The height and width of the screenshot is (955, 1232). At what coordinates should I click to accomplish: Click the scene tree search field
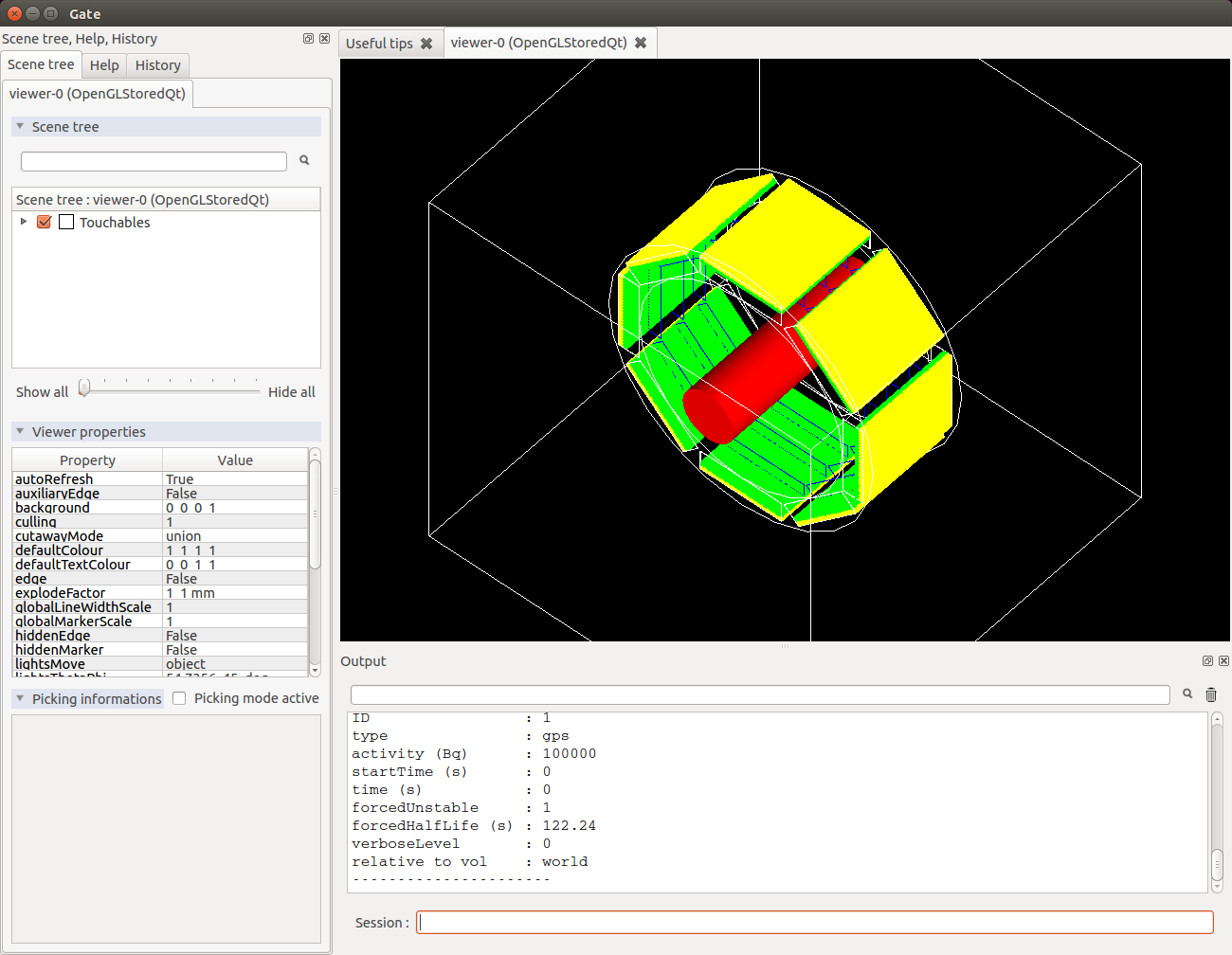(x=154, y=161)
